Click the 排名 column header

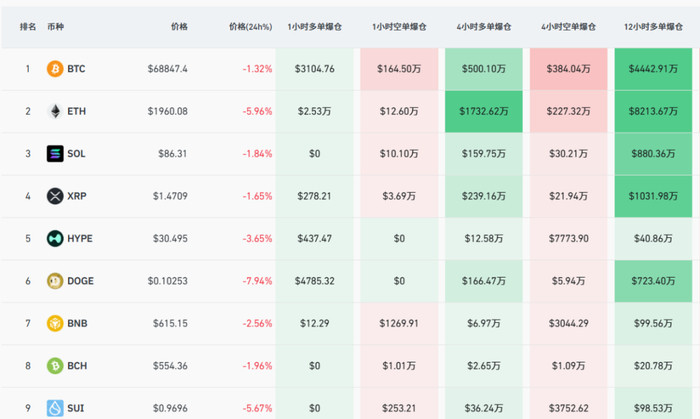click(28, 27)
